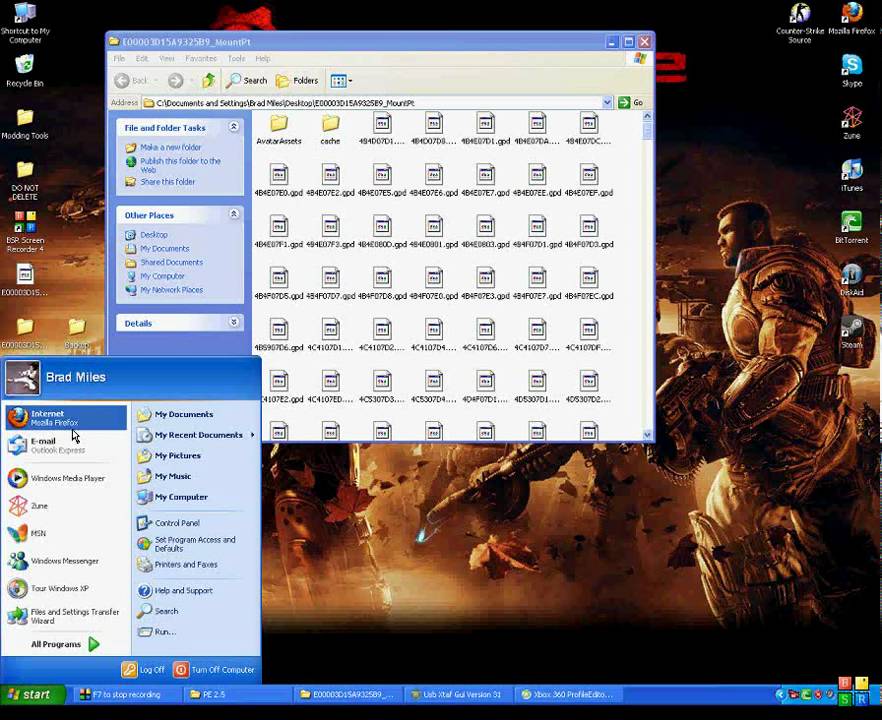Open Mozilla Firefox from Start menu Internet entry

(66, 417)
